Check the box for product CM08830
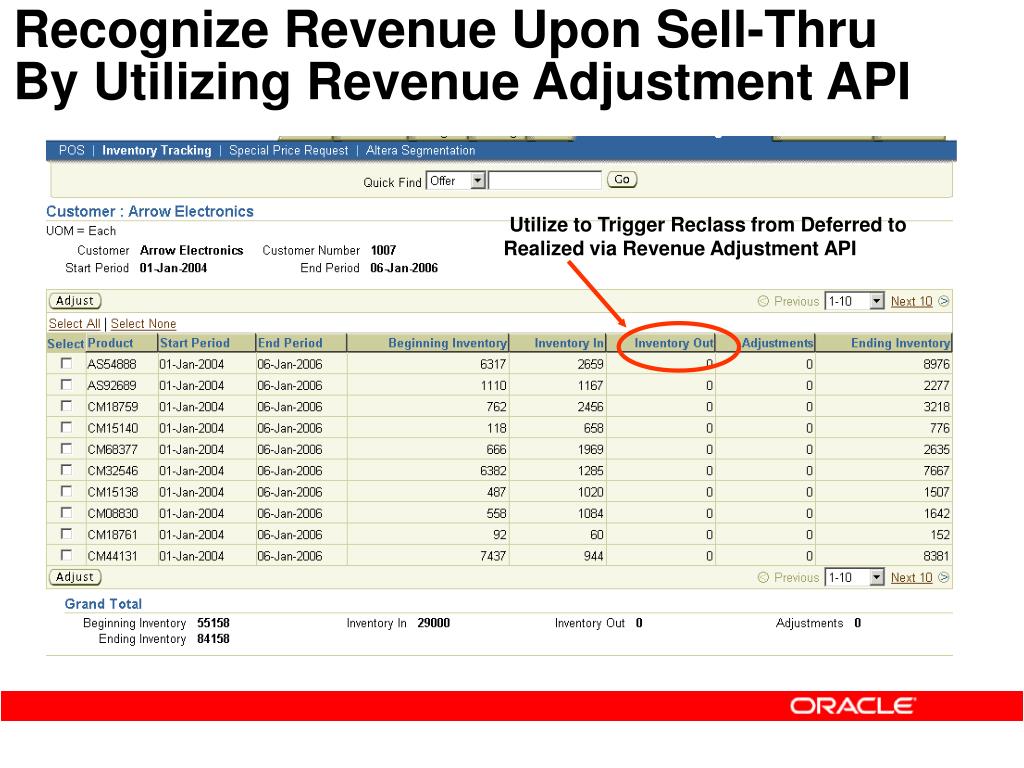 point(66,513)
